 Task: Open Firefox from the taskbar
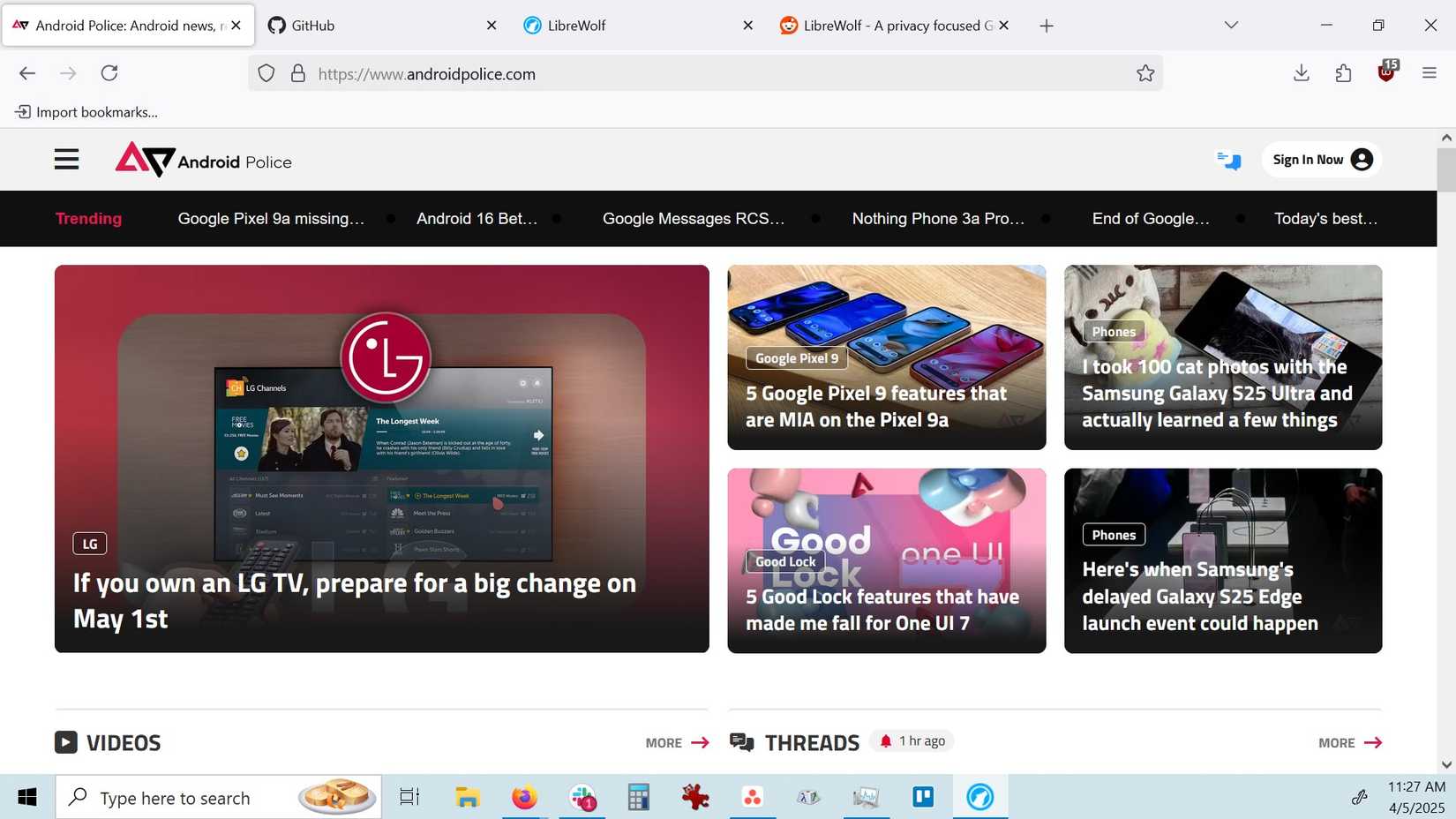(x=523, y=797)
